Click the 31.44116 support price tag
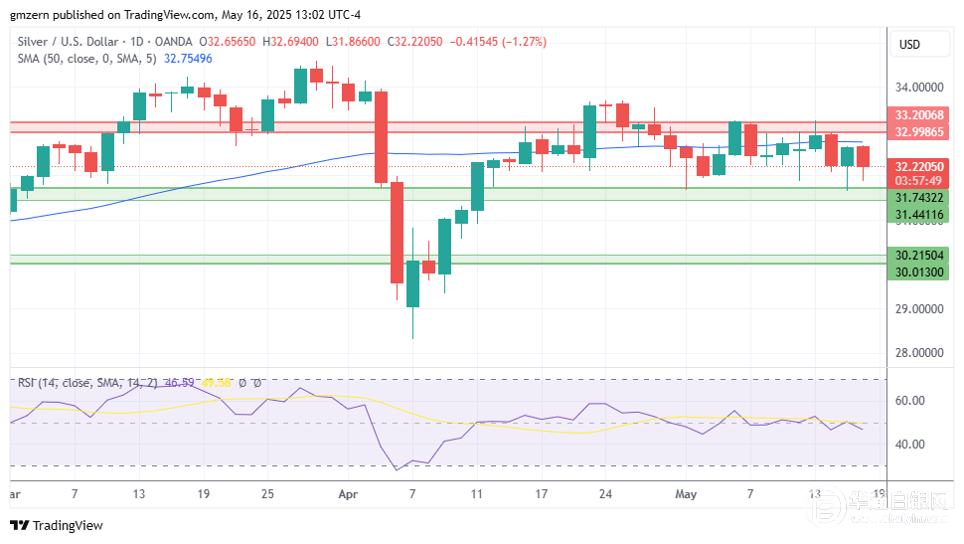Viewport: 964px width, 544px height. pos(918,215)
